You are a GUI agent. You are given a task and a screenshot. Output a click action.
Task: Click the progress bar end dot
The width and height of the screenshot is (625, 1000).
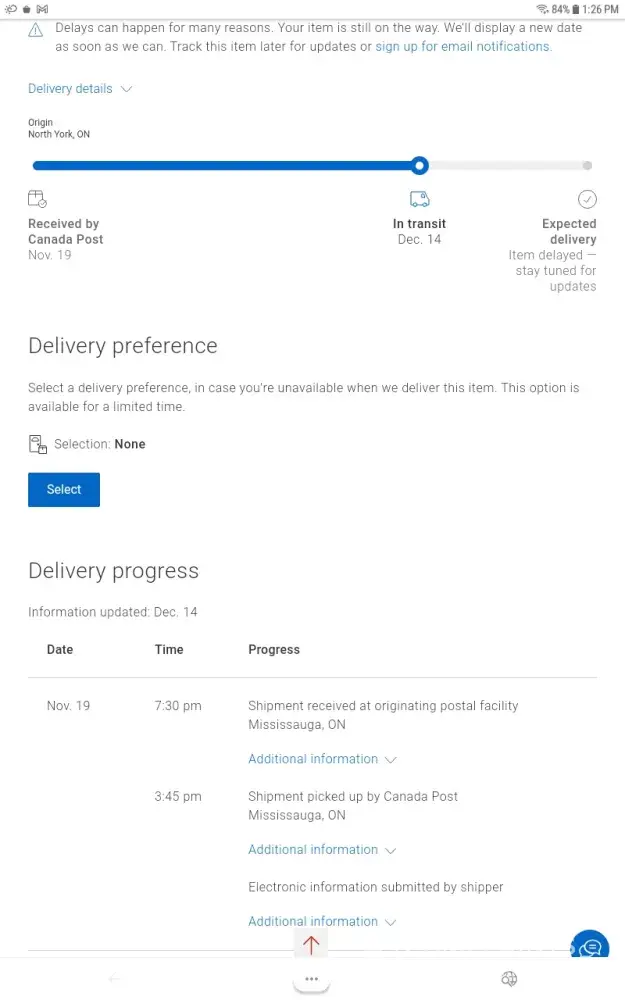(x=587, y=166)
